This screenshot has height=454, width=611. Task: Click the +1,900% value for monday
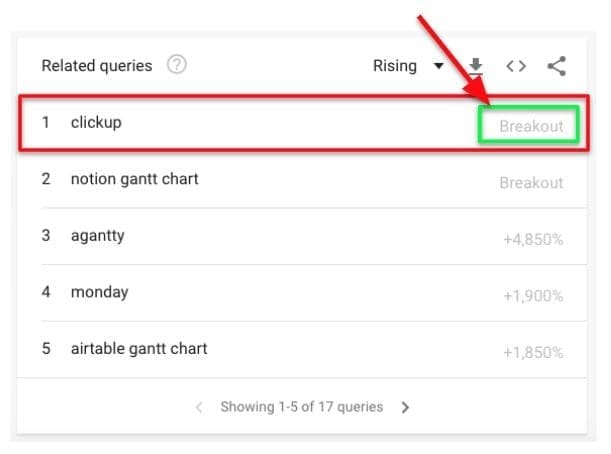click(x=531, y=296)
